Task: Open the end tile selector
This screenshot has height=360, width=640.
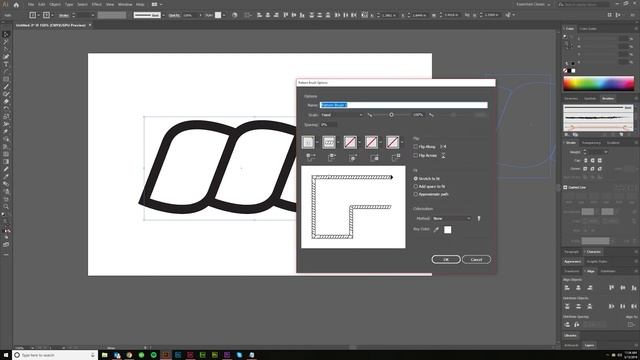Action: pos(393,142)
